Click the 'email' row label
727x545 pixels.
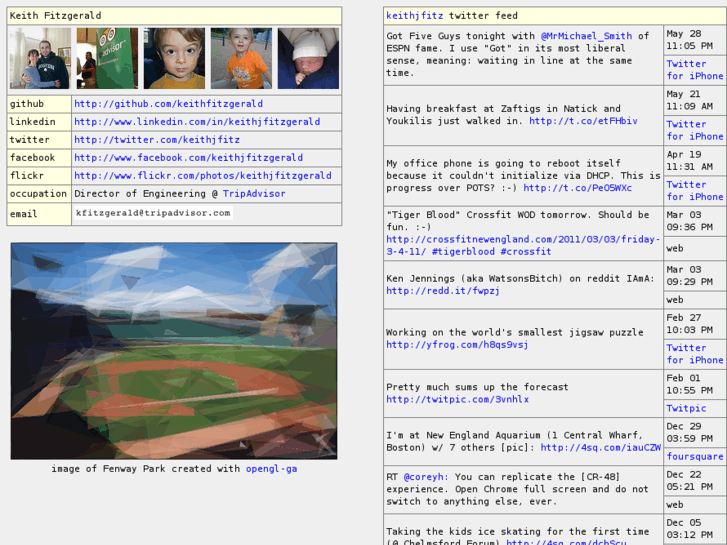tap(24, 214)
